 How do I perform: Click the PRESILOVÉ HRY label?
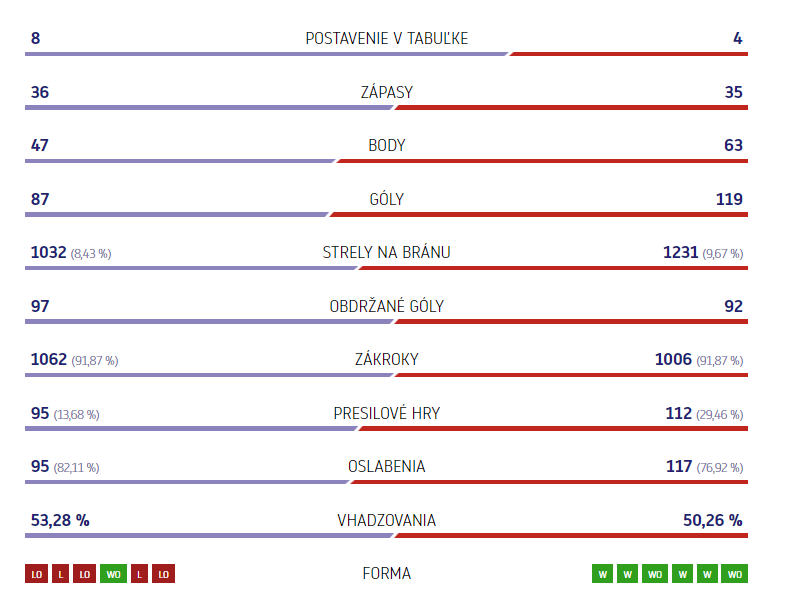point(386,413)
